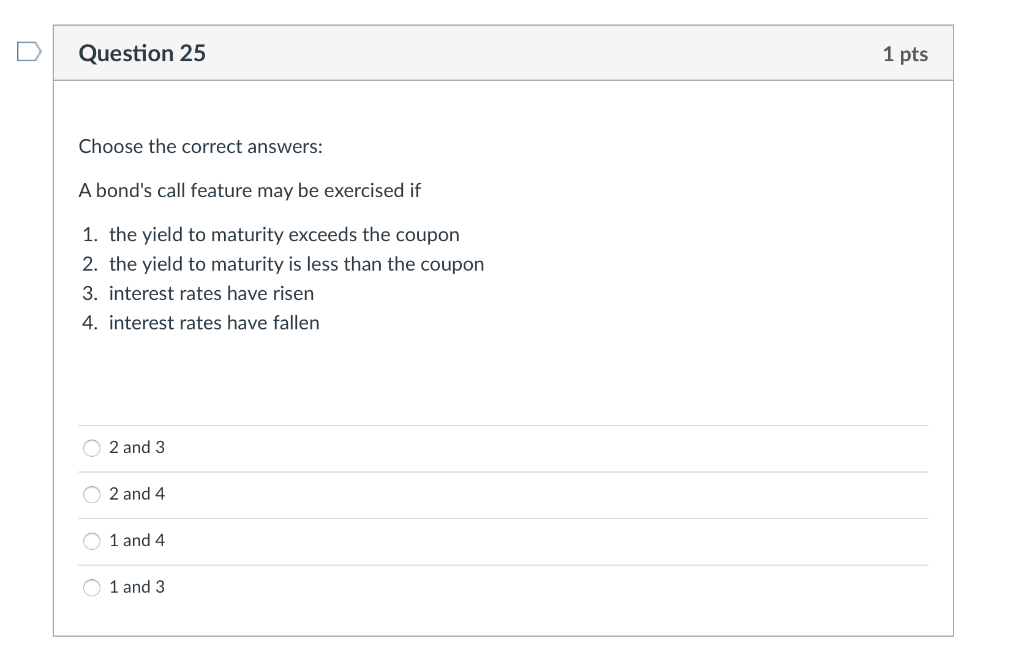Click statement 'yield to maturity exceeds the coupon'
Viewport: 1024px width, 660px height.
[x=284, y=235]
